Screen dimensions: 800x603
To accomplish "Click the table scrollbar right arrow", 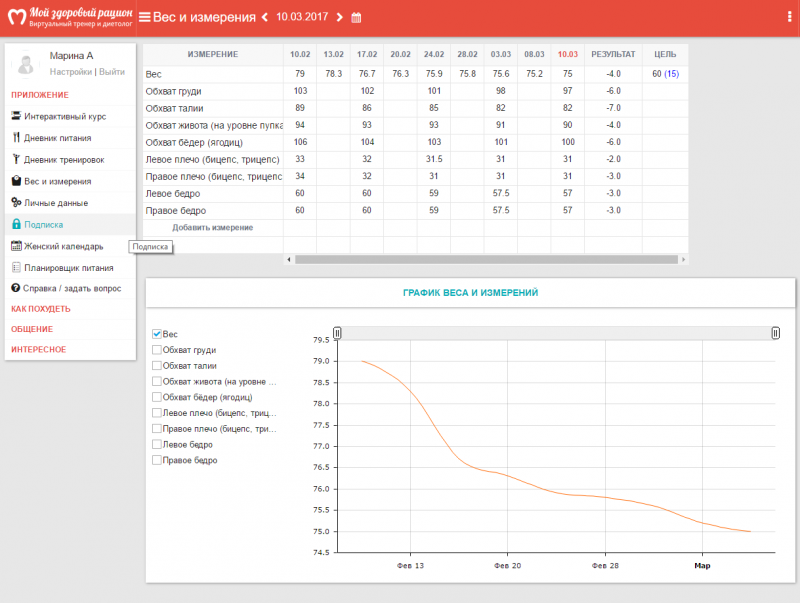I will pyautogui.click(x=684, y=260).
